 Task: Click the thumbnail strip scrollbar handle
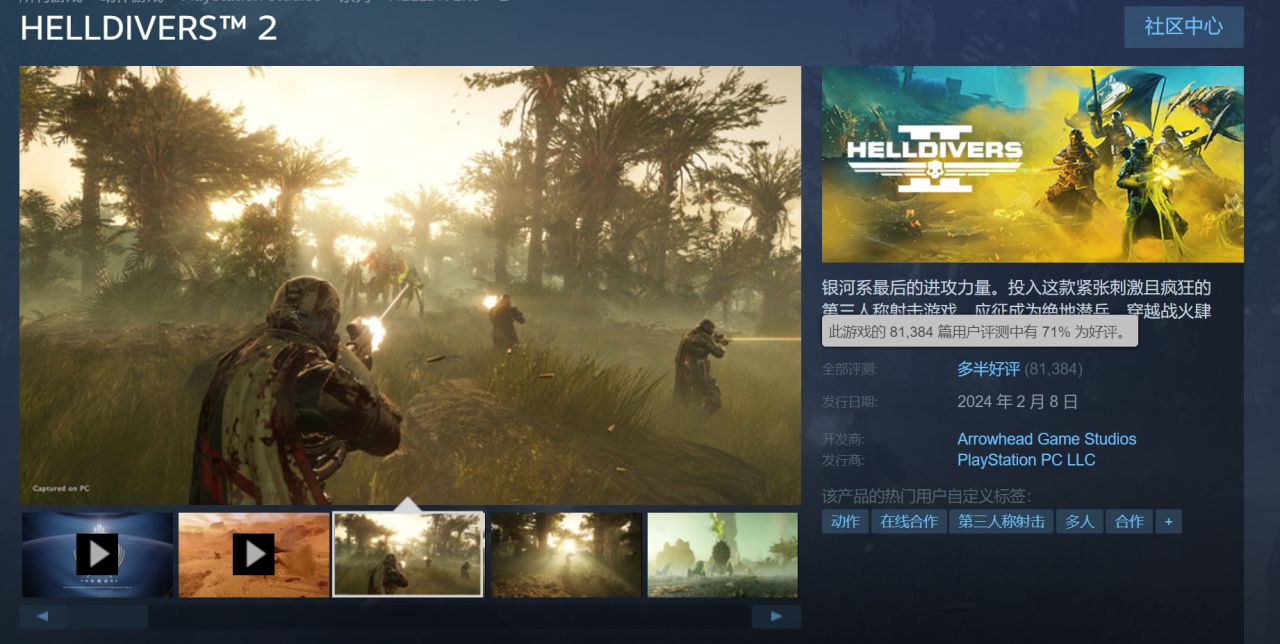point(108,617)
